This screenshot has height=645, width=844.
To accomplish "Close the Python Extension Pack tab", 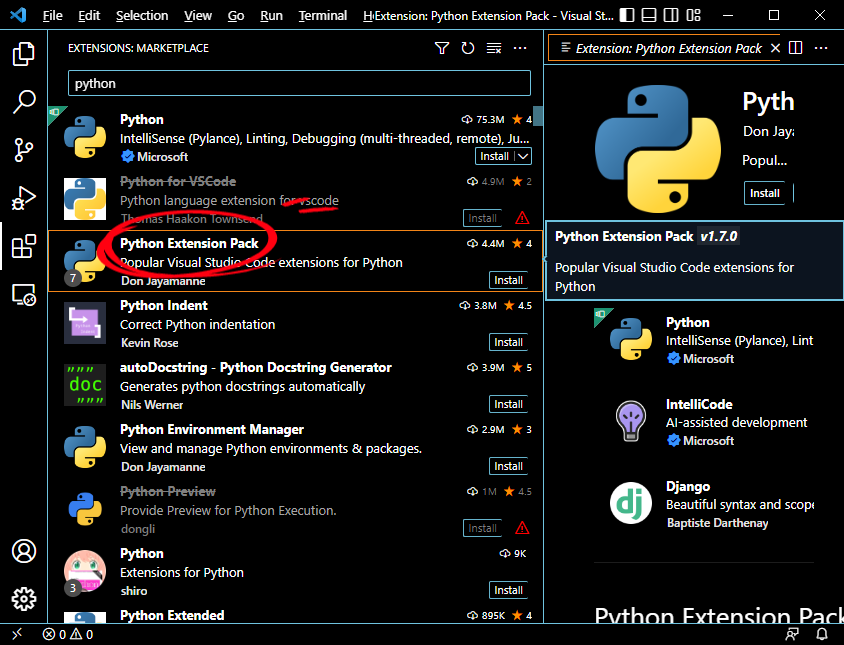I will (x=775, y=48).
